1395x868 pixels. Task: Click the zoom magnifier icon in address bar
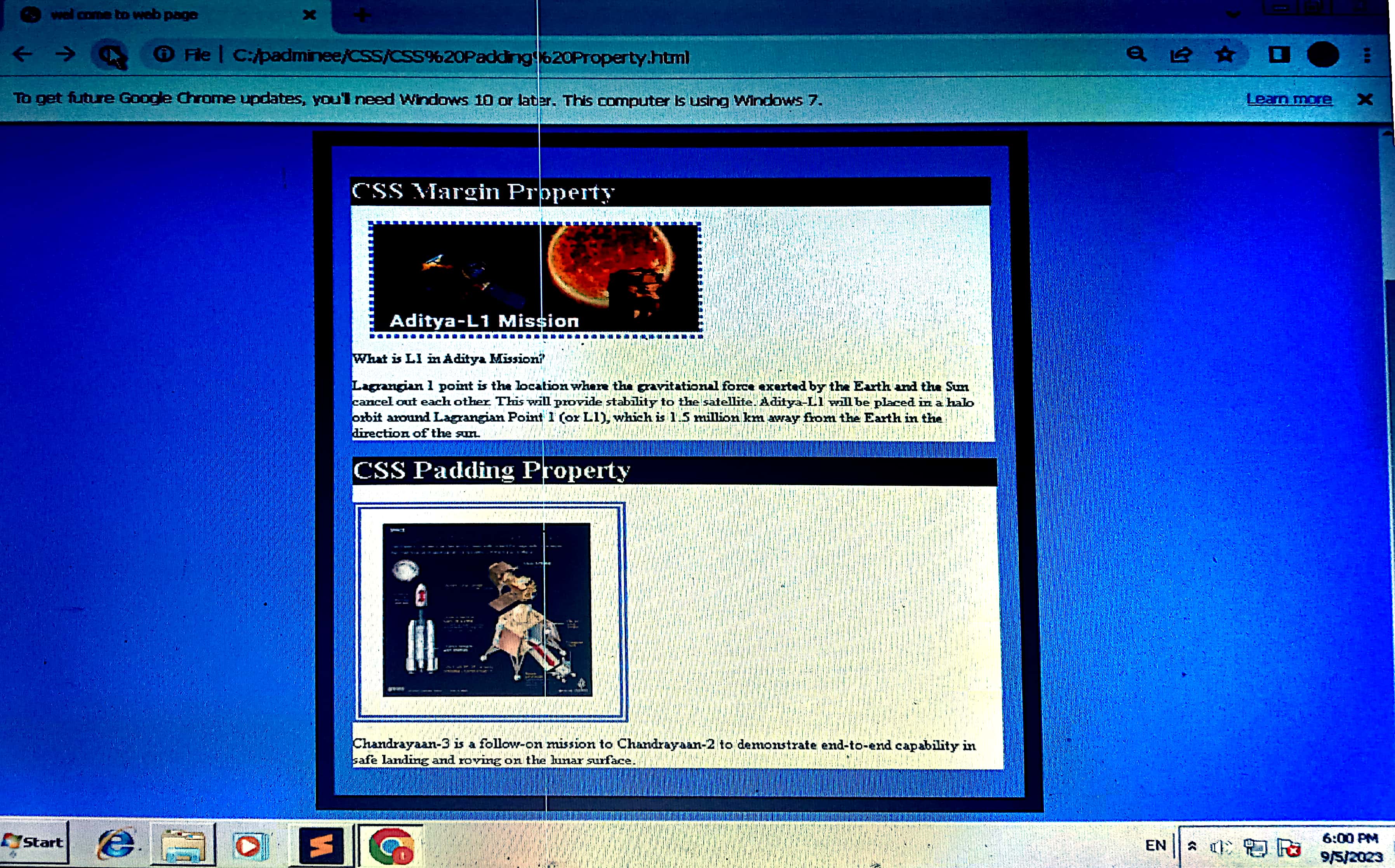click(1136, 54)
